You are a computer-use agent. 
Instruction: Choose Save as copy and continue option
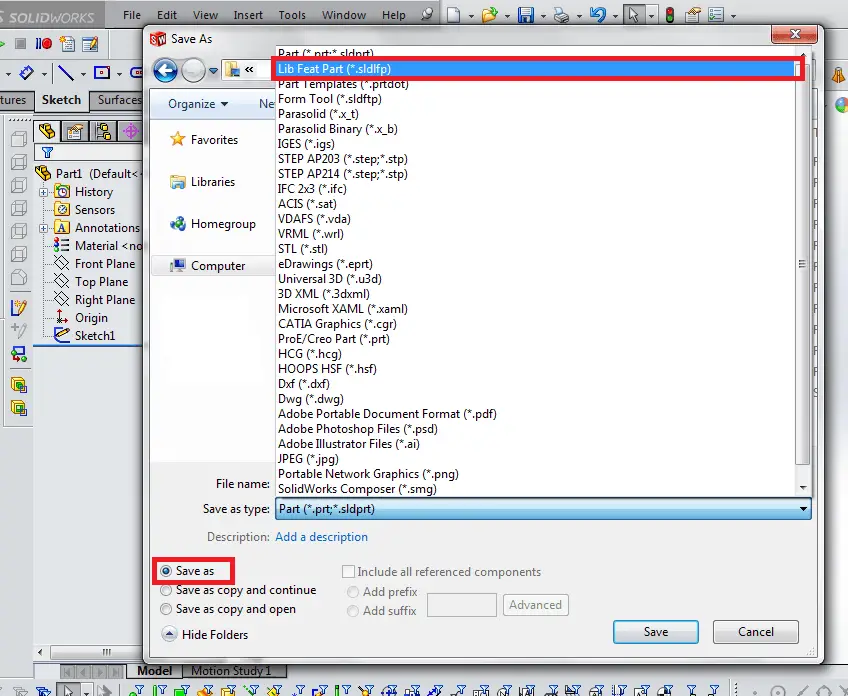pyautogui.click(x=168, y=590)
